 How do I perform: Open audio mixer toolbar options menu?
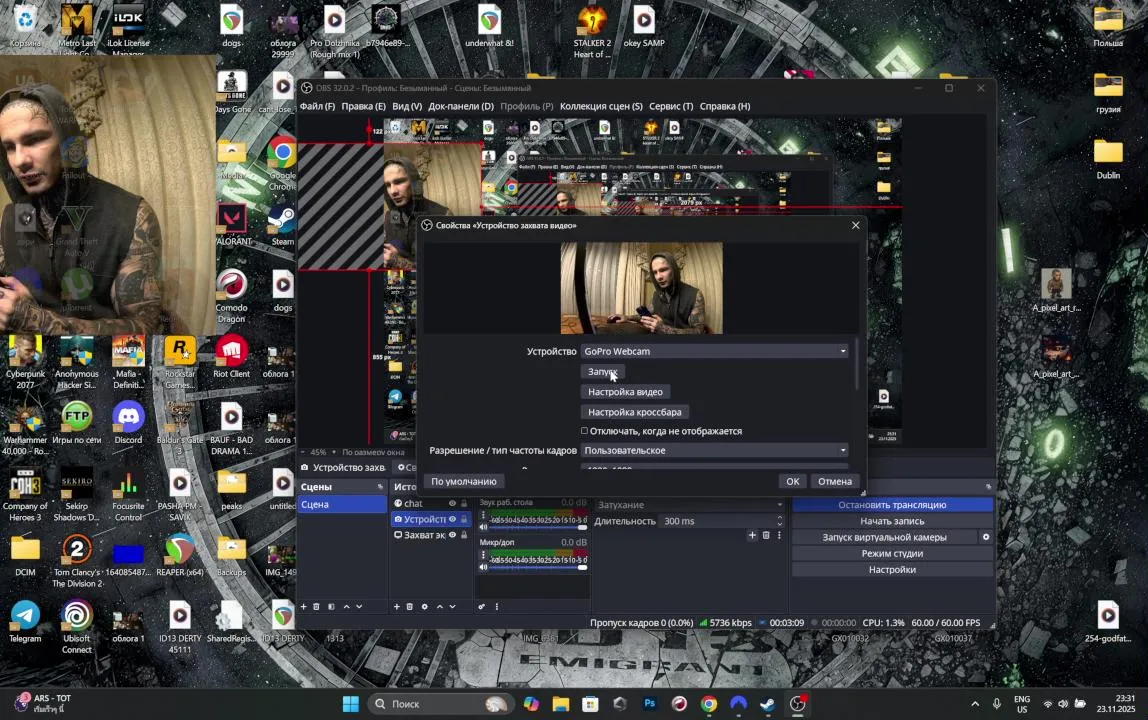(496, 606)
